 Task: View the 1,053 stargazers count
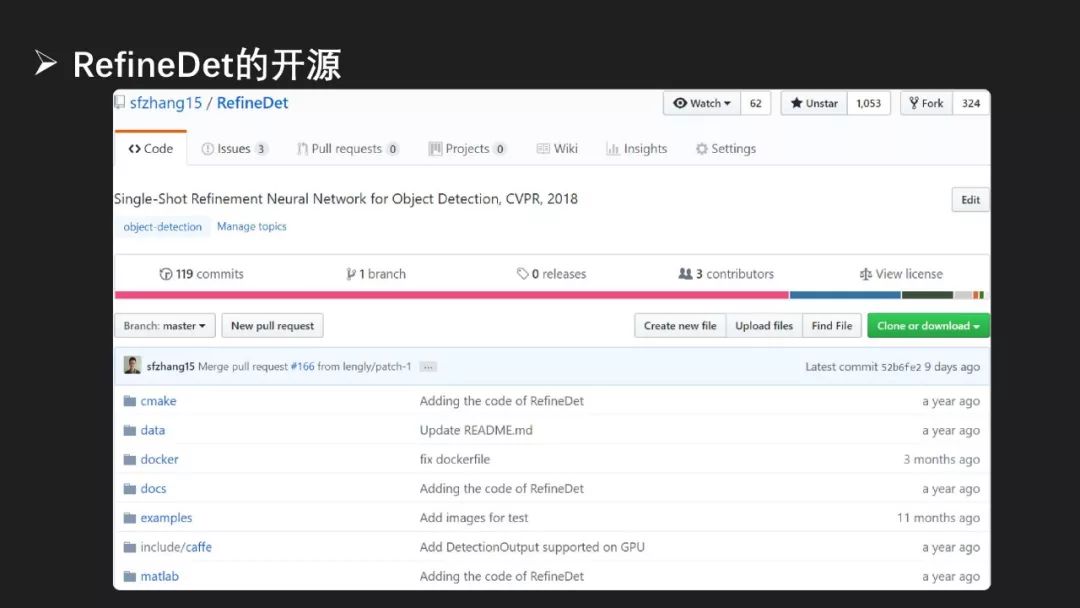click(869, 103)
